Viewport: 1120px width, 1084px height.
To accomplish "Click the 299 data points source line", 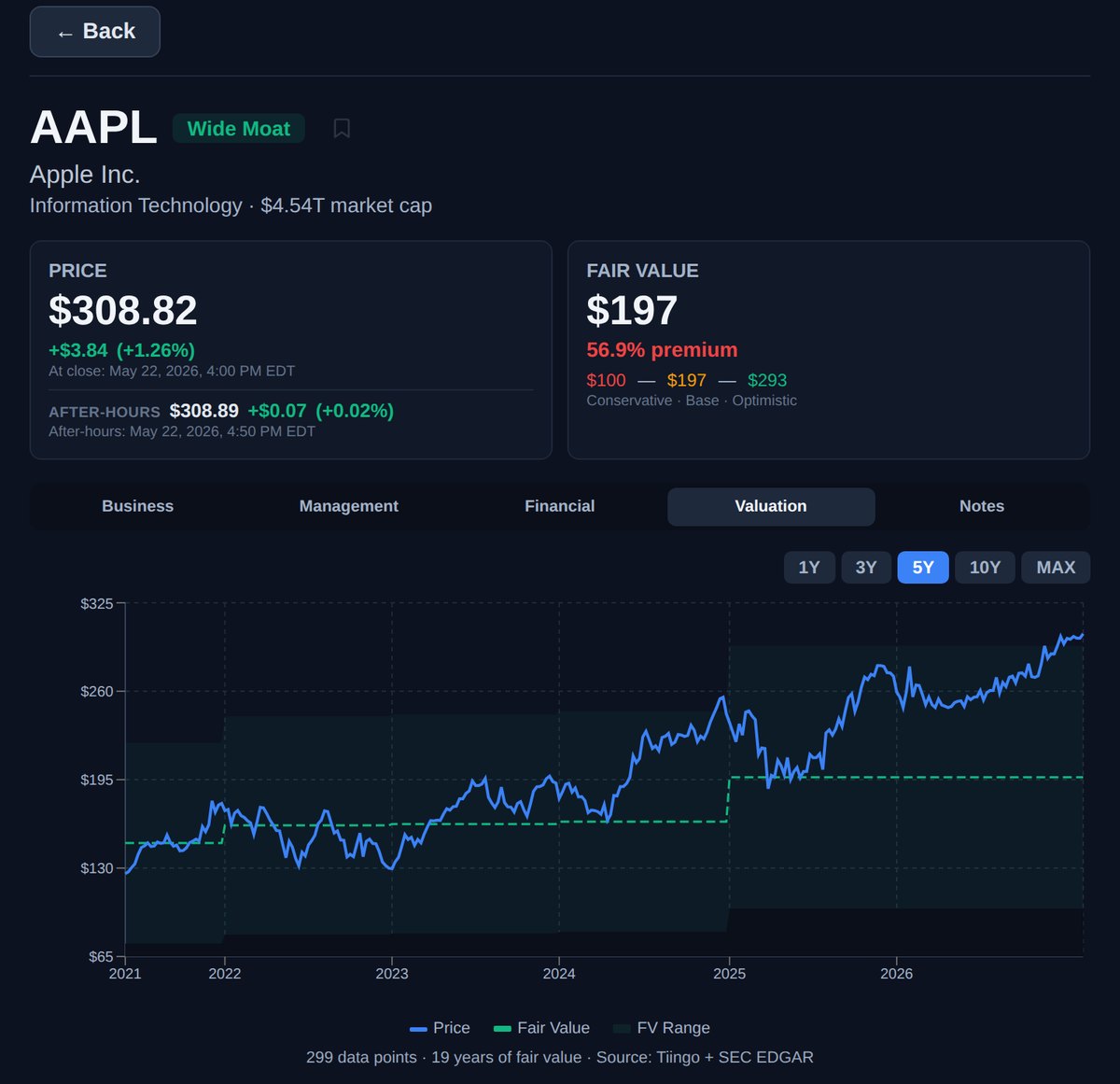I will pyautogui.click(x=560, y=1058).
